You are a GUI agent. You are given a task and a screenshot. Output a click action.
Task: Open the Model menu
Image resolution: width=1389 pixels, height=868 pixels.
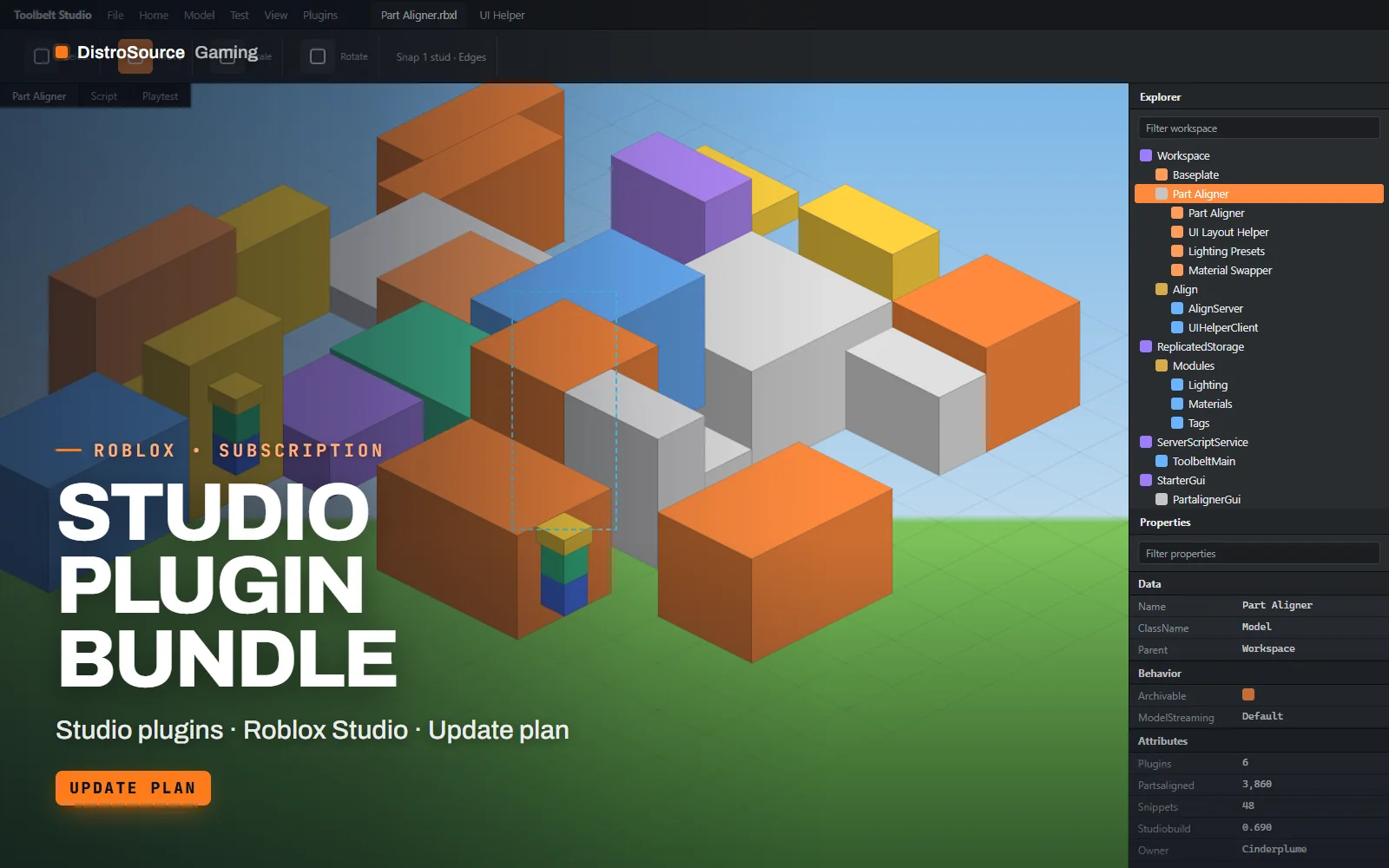pos(199,15)
